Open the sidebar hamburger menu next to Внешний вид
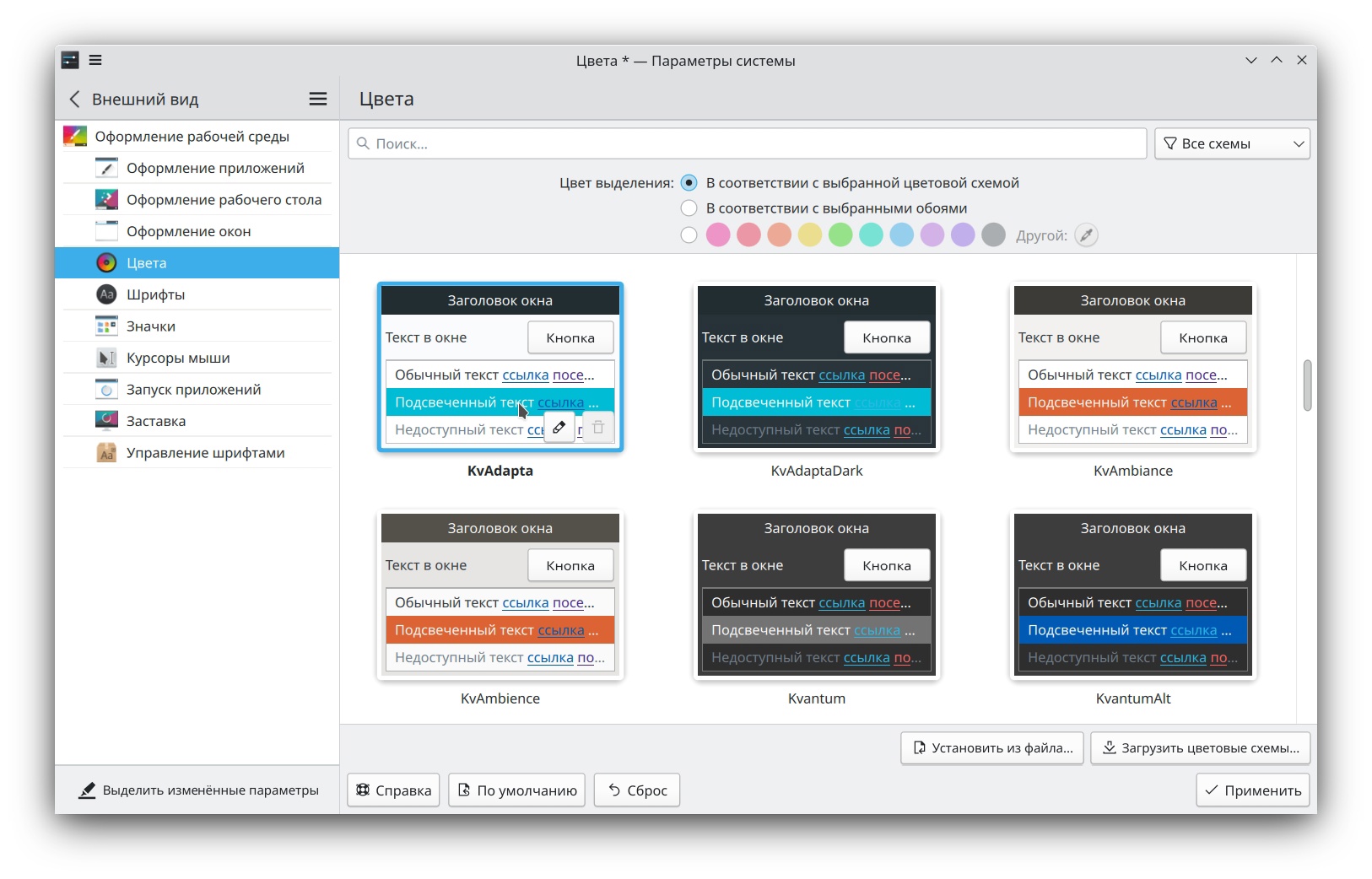 click(318, 99)
